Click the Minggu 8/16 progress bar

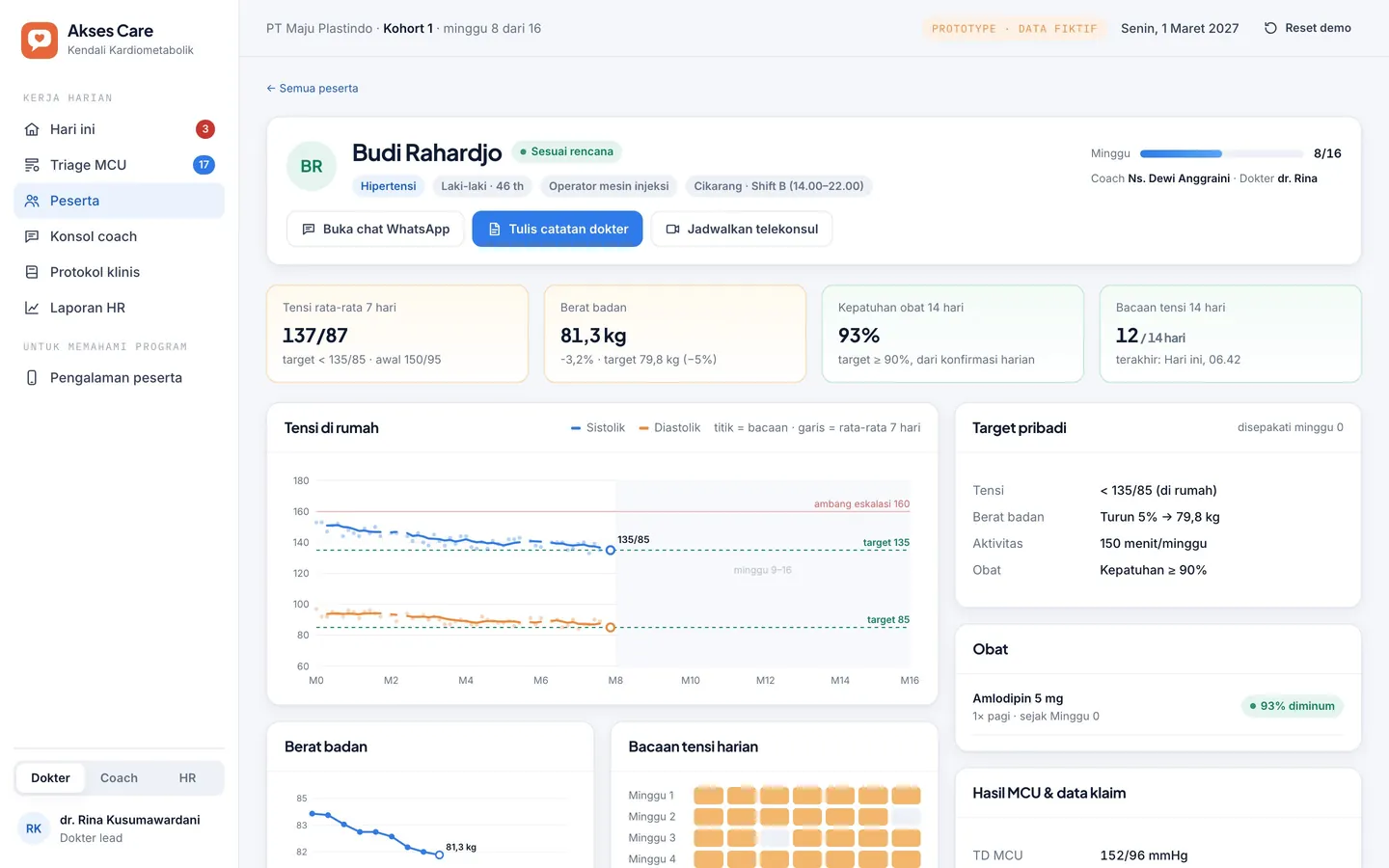[1221, 153]
